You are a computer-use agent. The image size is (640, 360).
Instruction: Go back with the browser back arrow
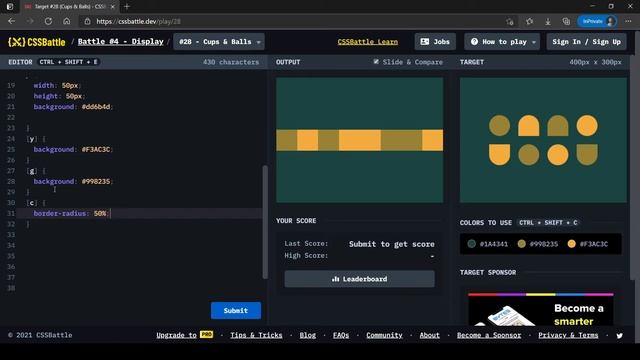point(11,21)
